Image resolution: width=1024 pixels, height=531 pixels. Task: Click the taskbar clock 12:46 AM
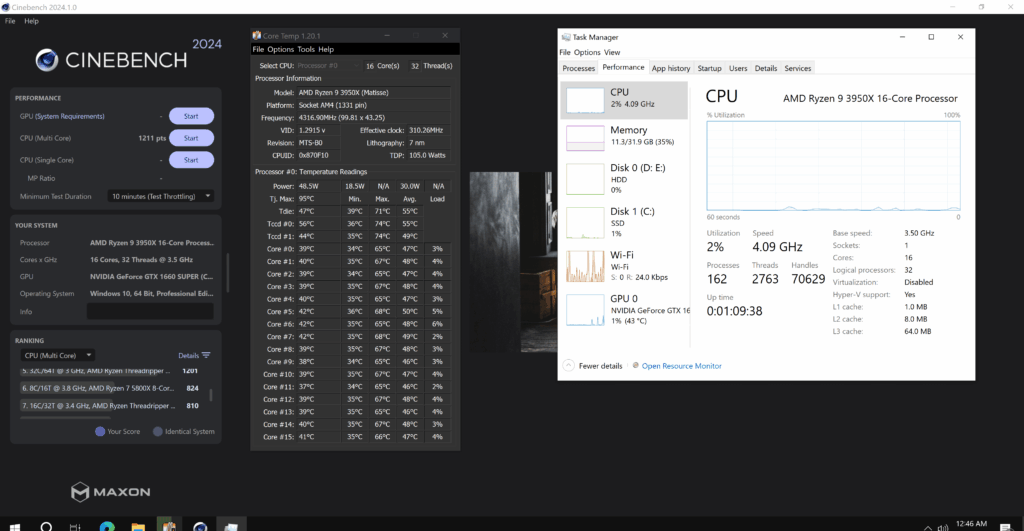tap(971, 524)
